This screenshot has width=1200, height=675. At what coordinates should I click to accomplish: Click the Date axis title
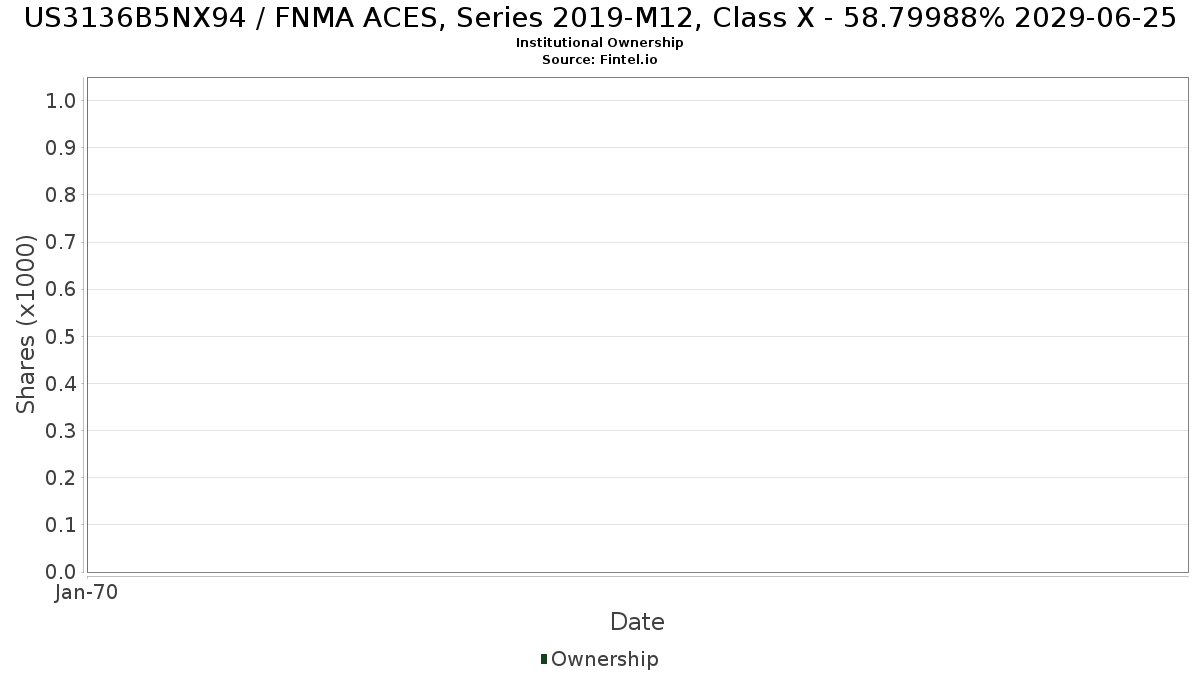[x=637, y=622]
